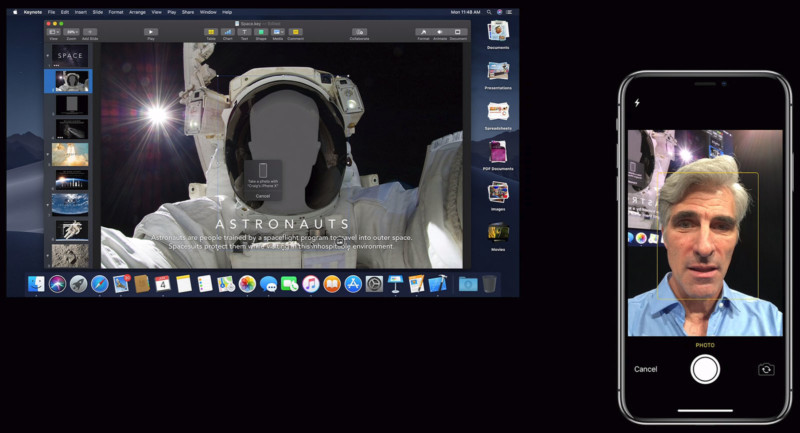Open the Format inspector
Viewport: 800px width, 433px height.
pyautogui.click(x=423, y=32)
